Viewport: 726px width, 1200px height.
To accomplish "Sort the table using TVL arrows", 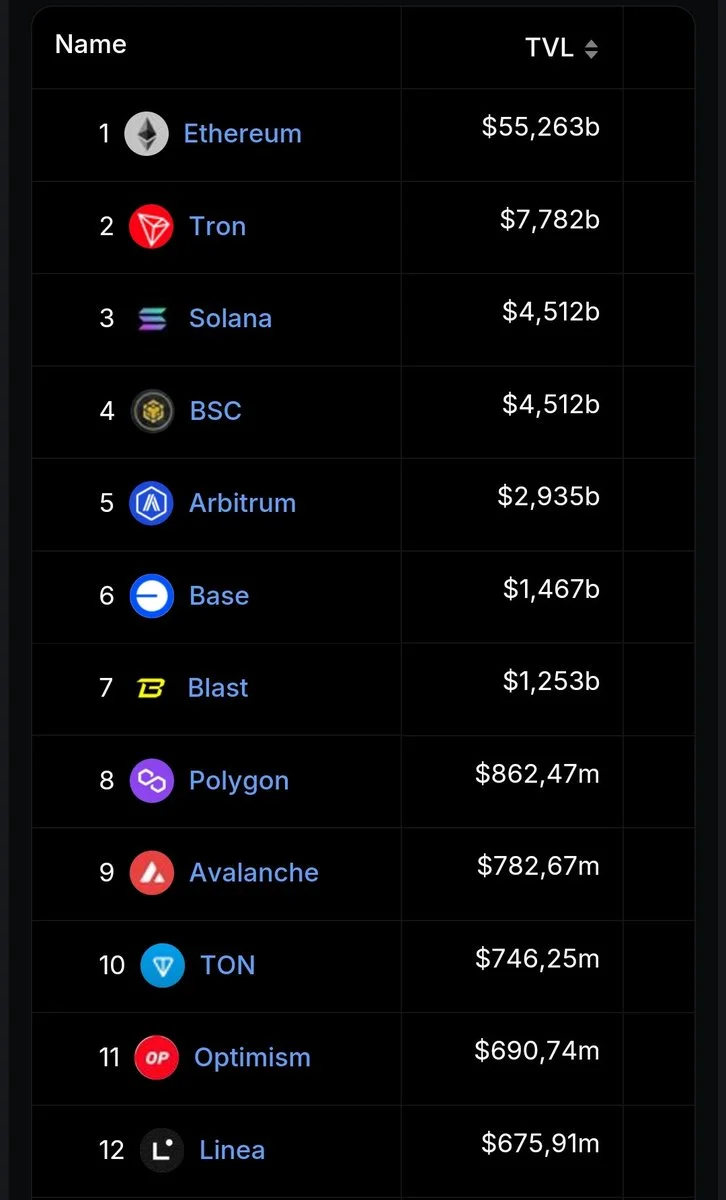I will 591,49.
